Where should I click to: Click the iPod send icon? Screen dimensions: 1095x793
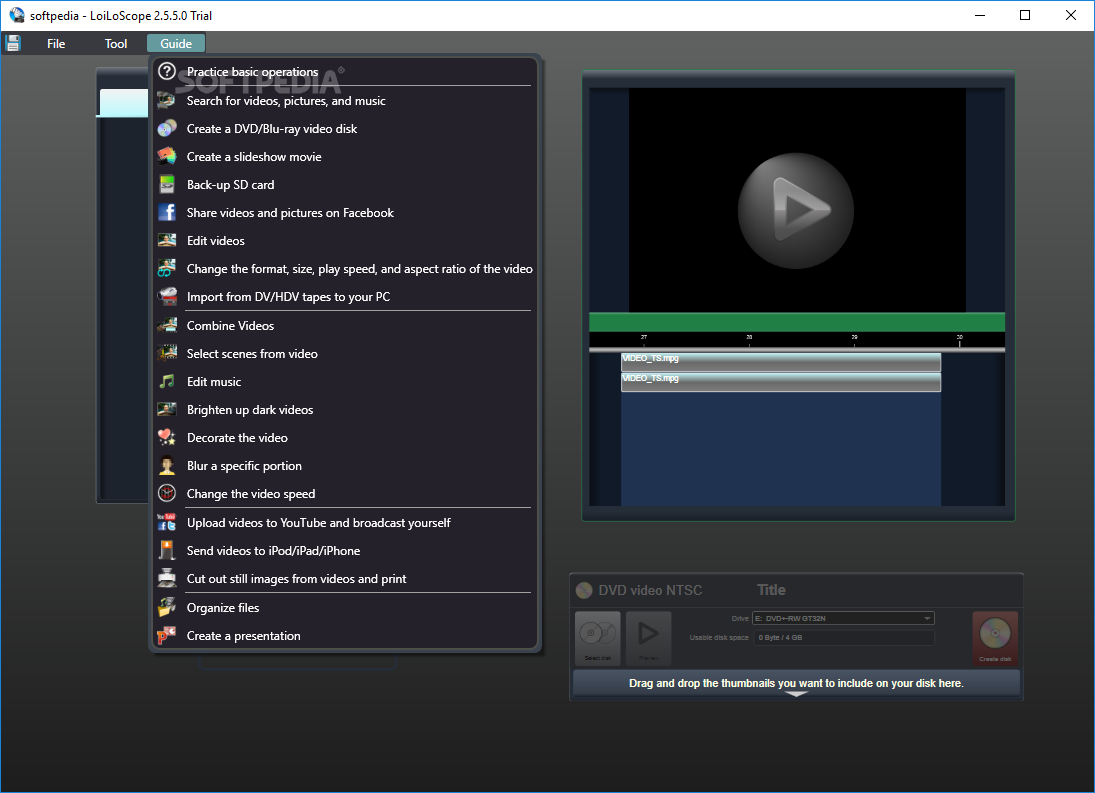[167, 550]
